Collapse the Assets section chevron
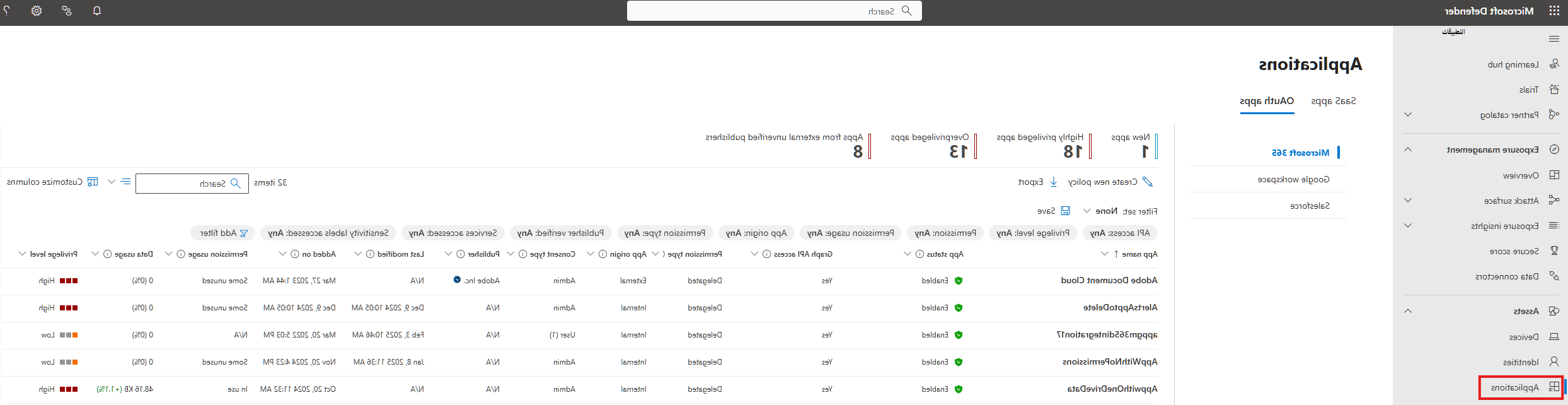 pos(1408,311)
